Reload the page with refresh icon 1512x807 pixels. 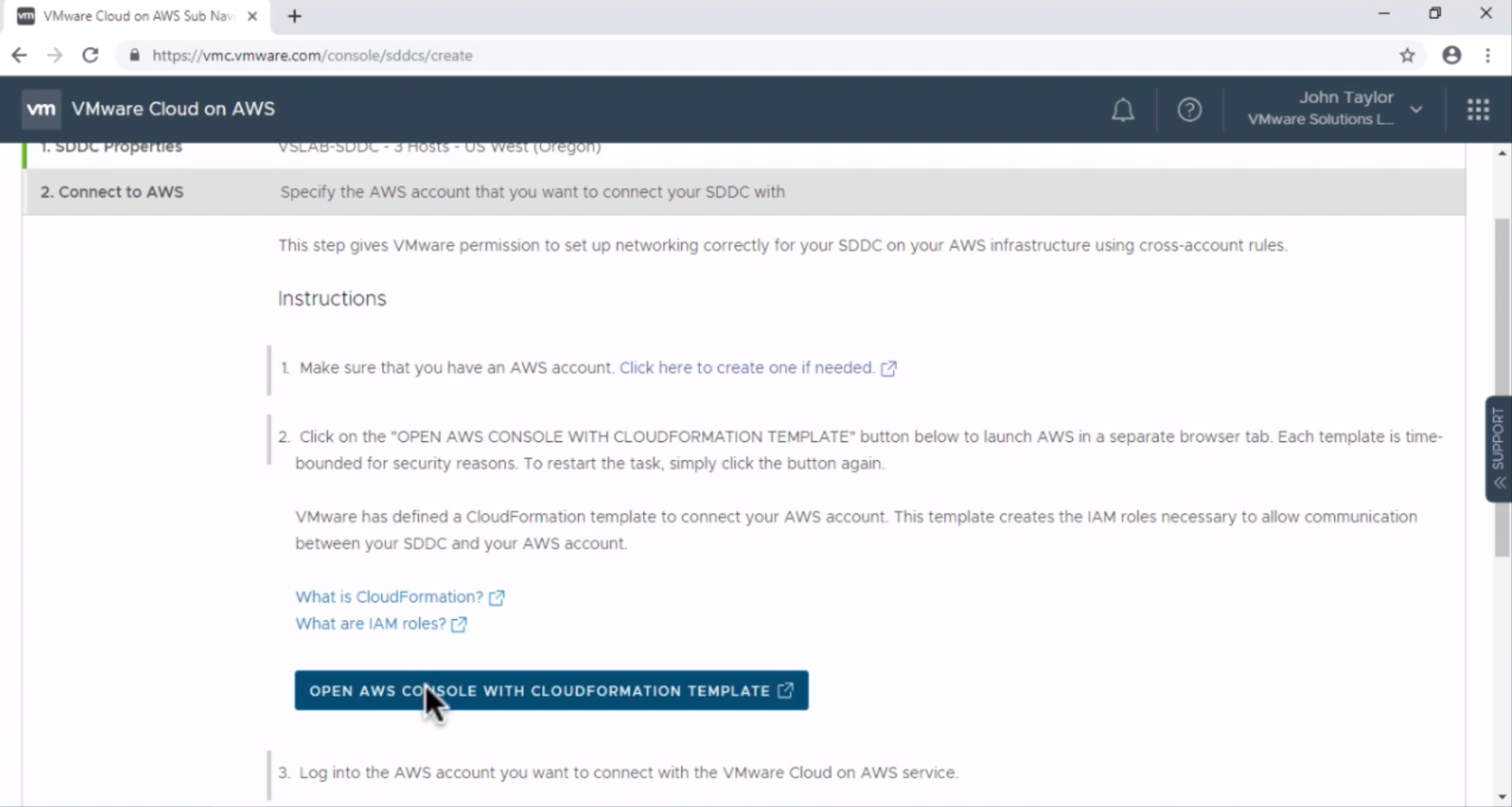tap(90, 55)
